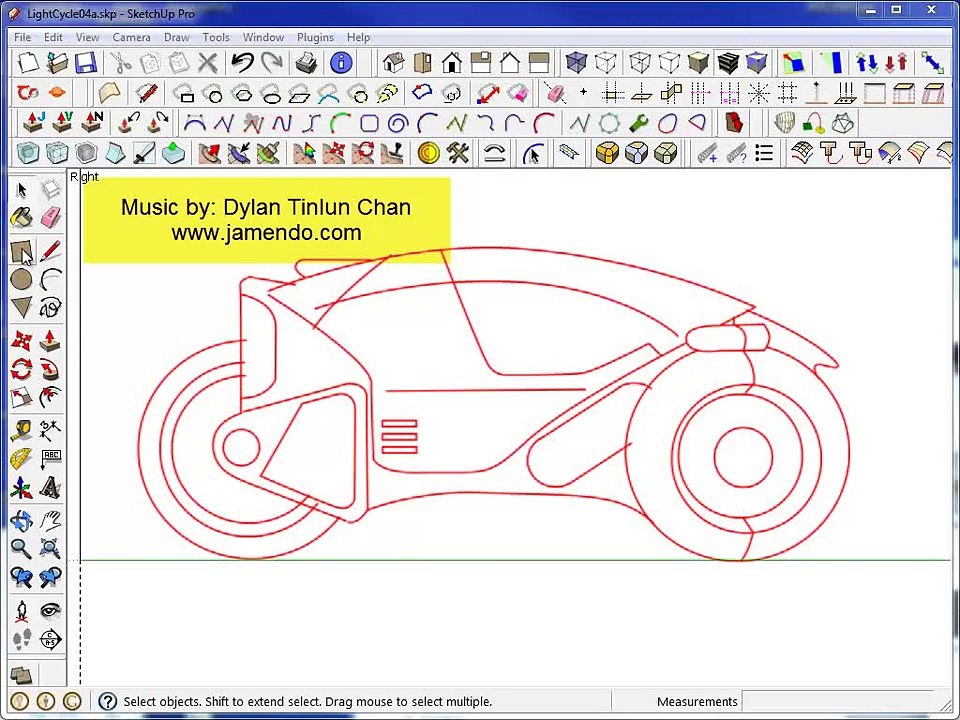This screenshot has height=720, width=960.
Task: Select the Line pencil tool
Action: coord(51,251)
